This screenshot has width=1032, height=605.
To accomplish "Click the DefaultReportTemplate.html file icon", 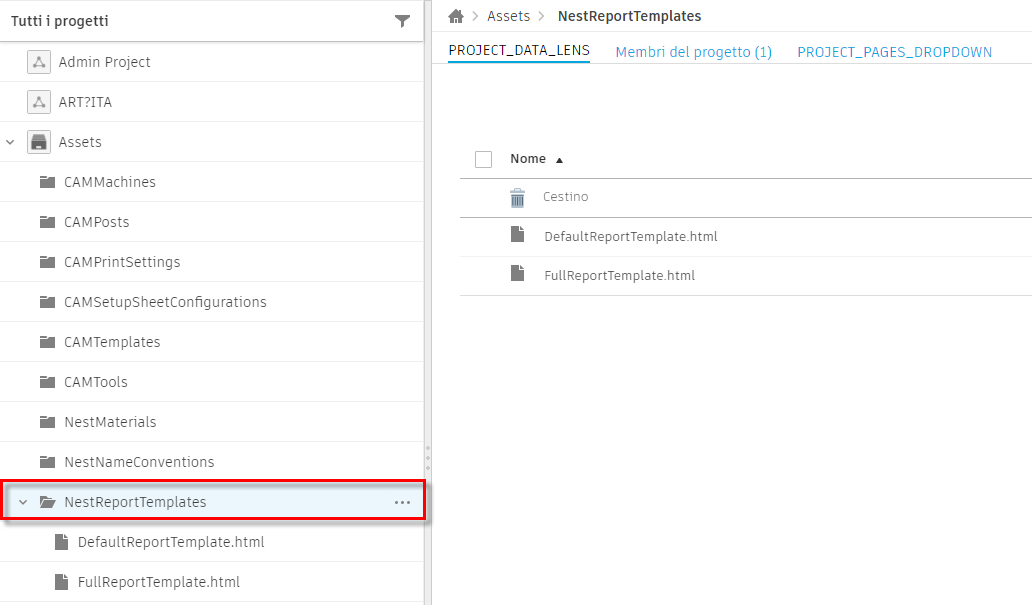I will (x=518, y=235).
